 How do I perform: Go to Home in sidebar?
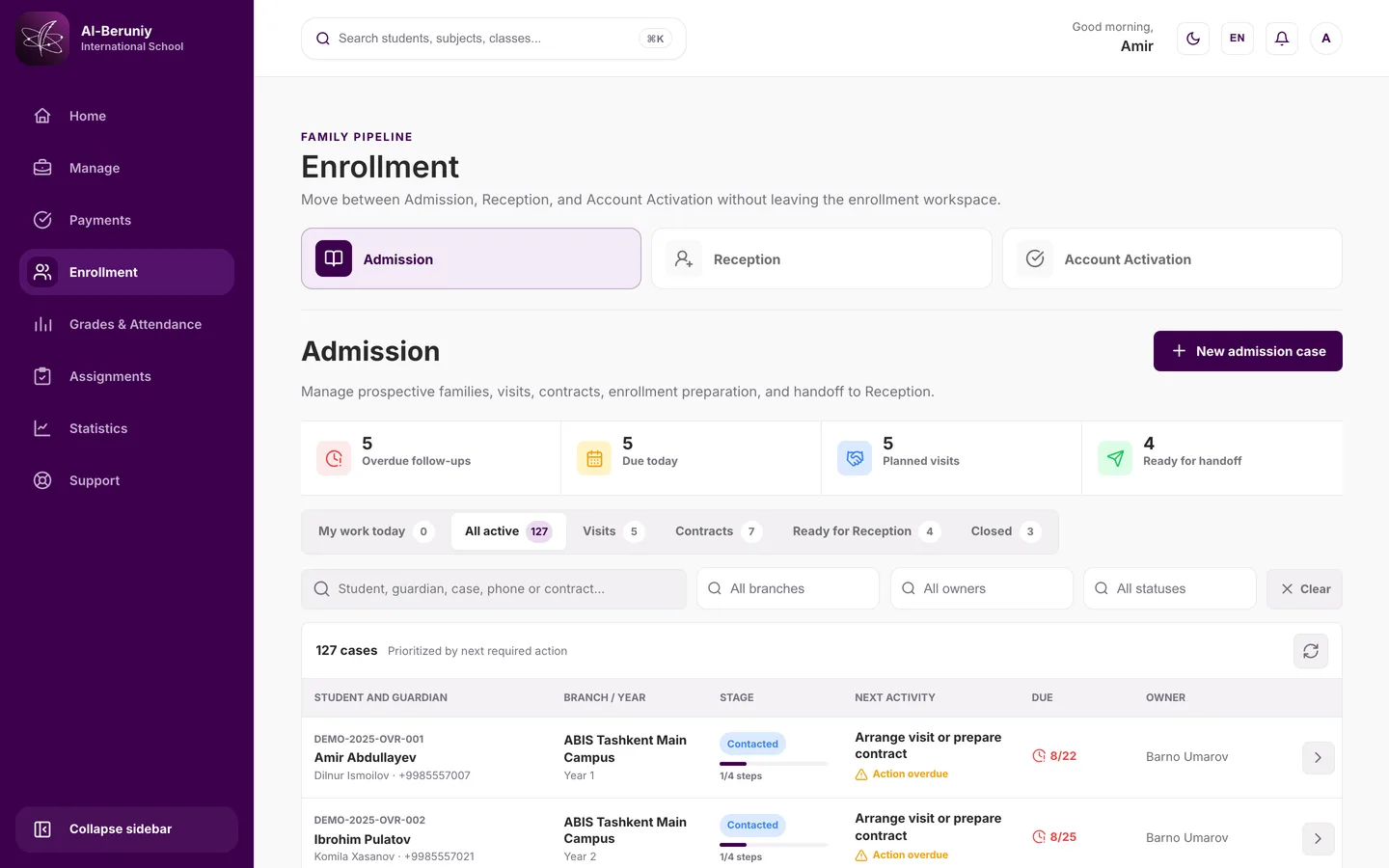click(x=126, y=116)
